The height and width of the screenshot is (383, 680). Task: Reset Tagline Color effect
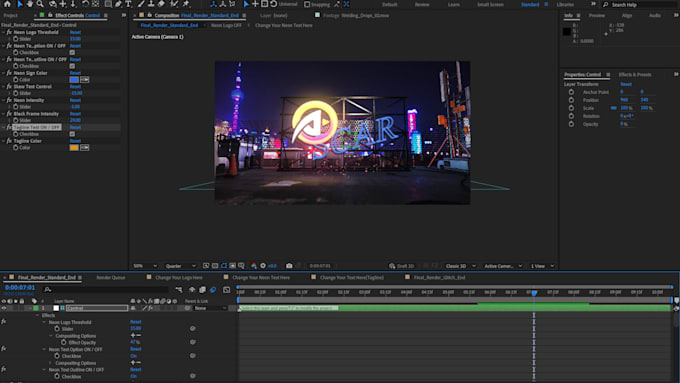(x=75, y=141)
